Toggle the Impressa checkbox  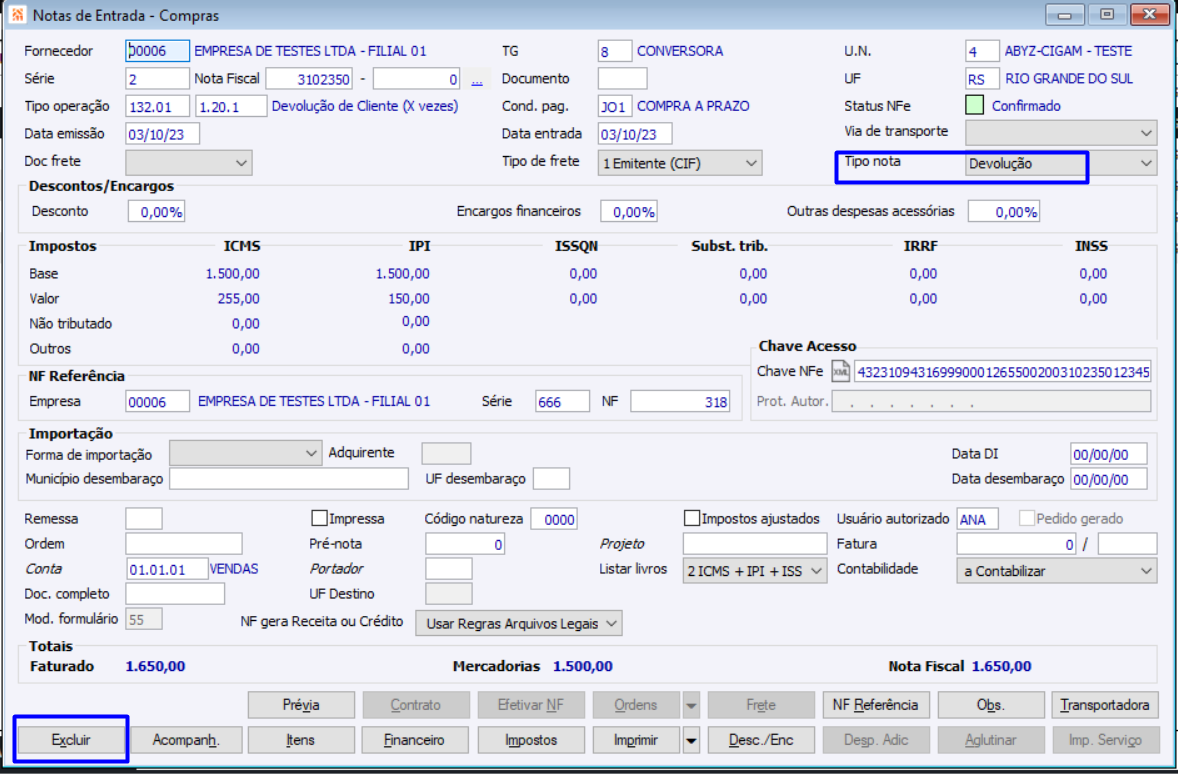[x=320, y=519]
